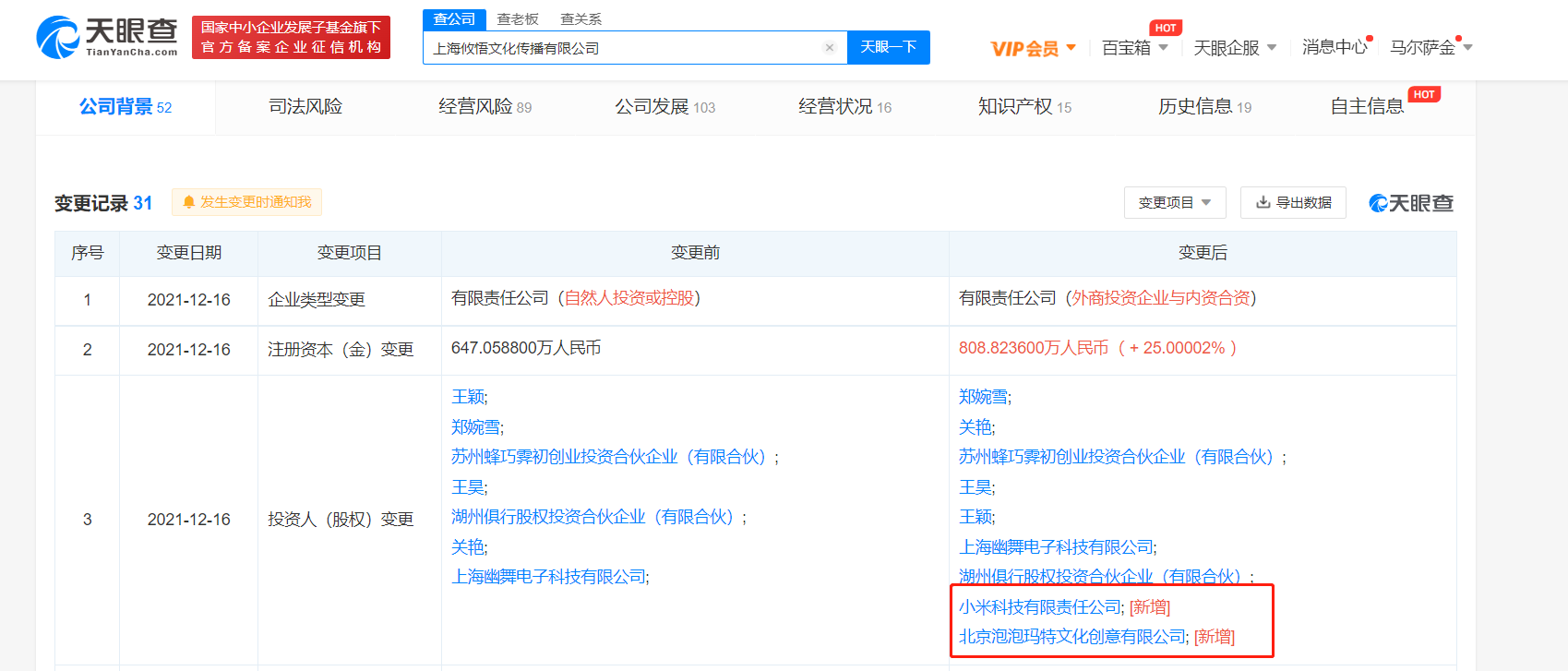Click the 导出数据 export button
This screenshot has height=671, width=1568.
point(1293,202)
